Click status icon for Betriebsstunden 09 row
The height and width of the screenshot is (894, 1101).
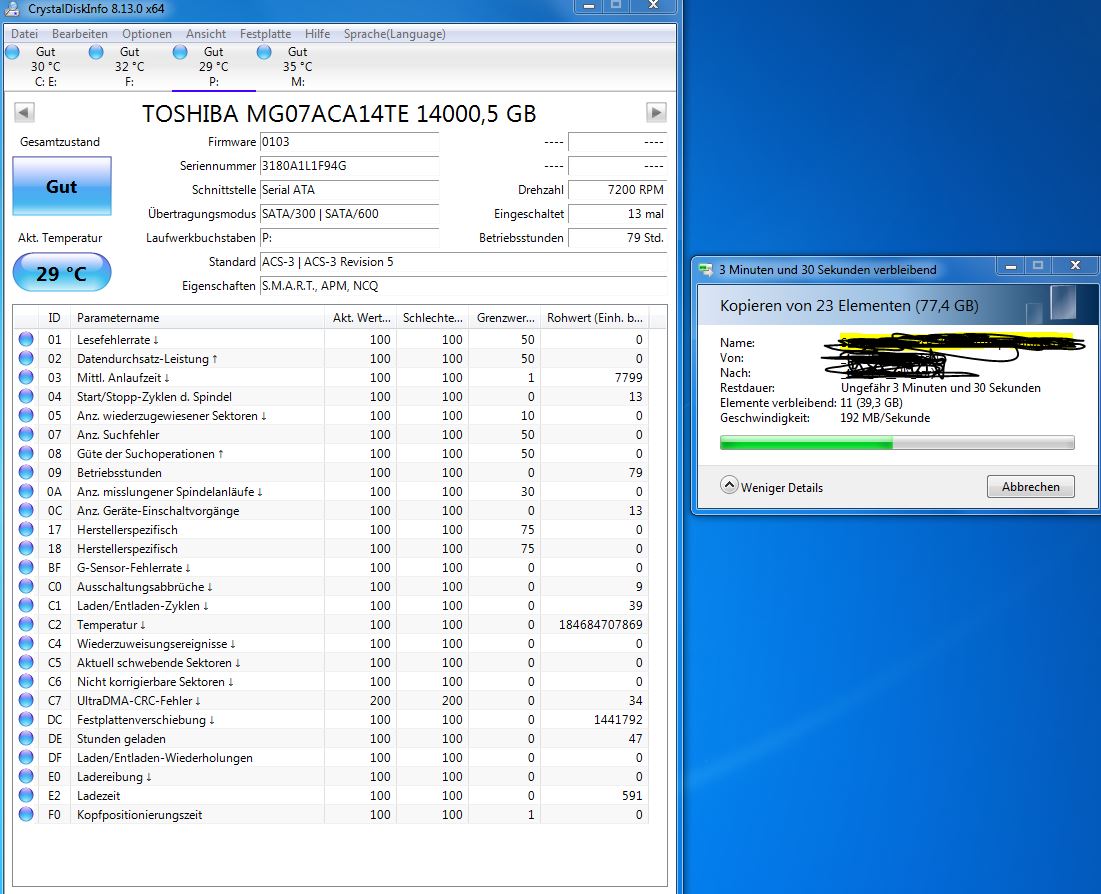26,472
